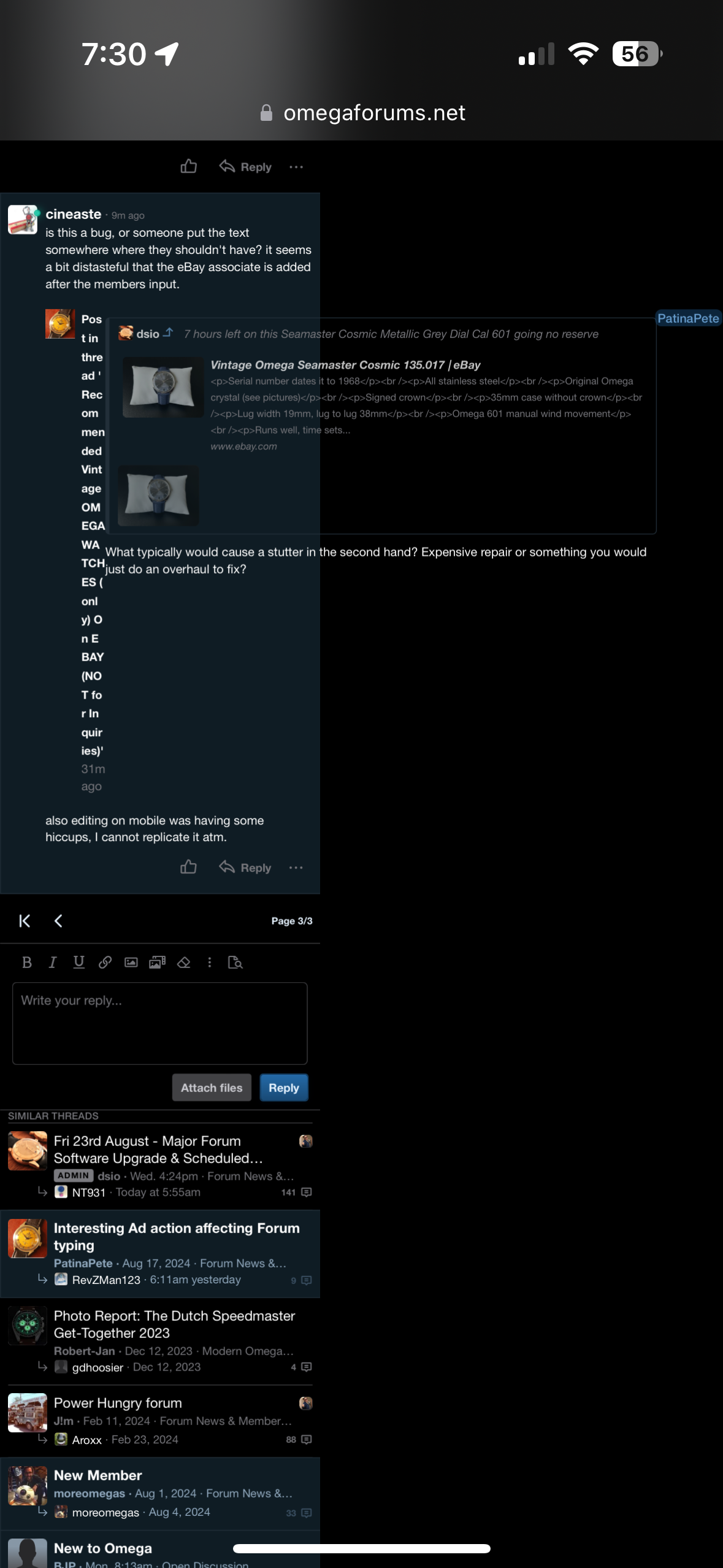The image size is (723, 1568).
Task: Open Interesting Ad action affecting Forum typing thread
Action: [177, 1236]
